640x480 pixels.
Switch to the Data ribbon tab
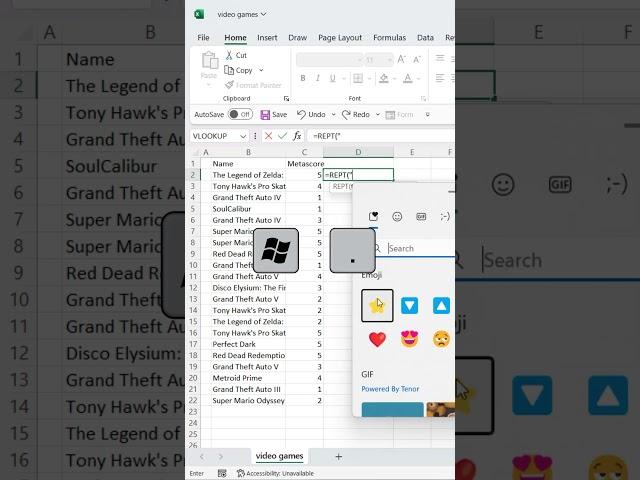coord(425,38)
